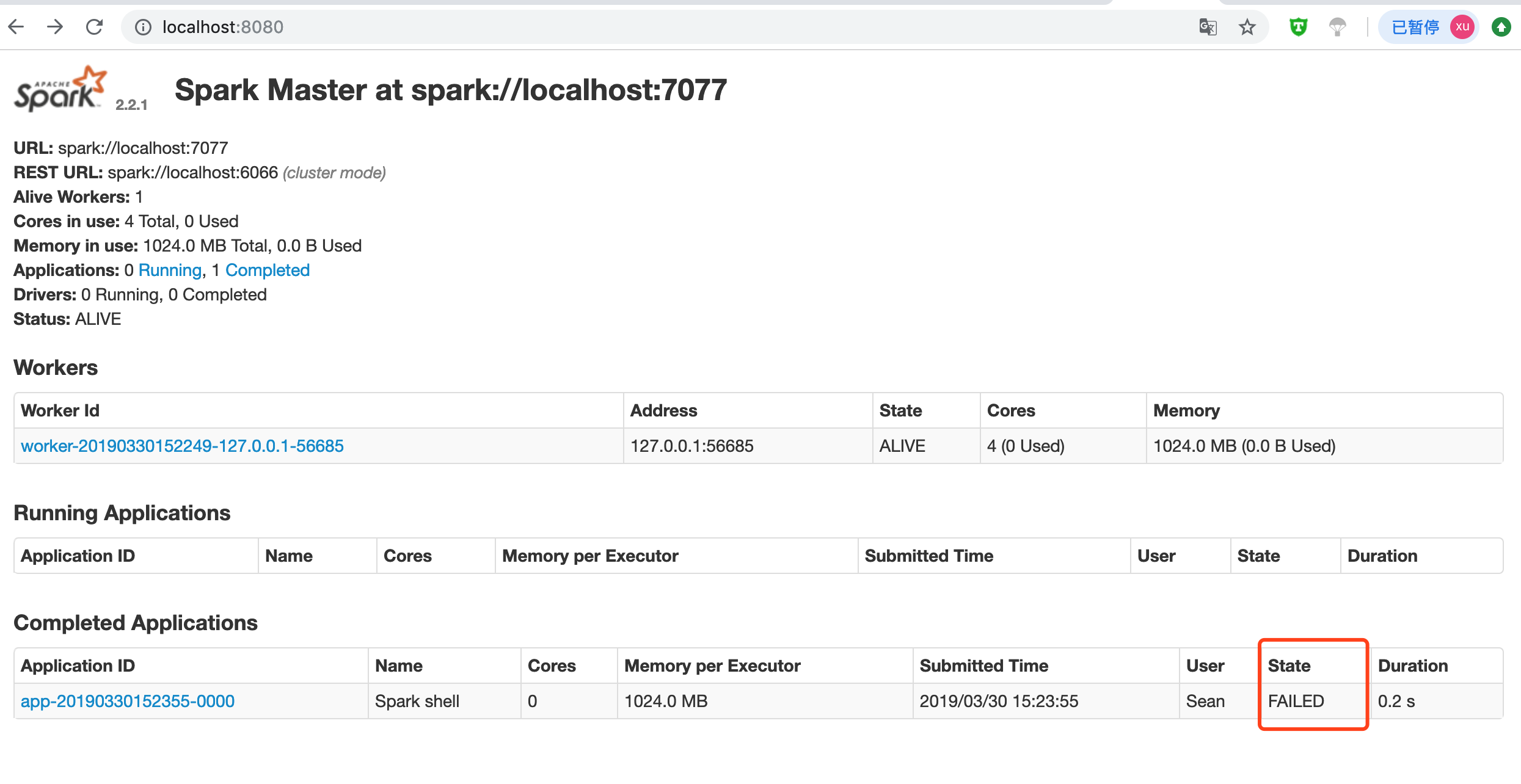
Task: Click the REST URL spark://localhost:6066 line
Action: [200, 172]
